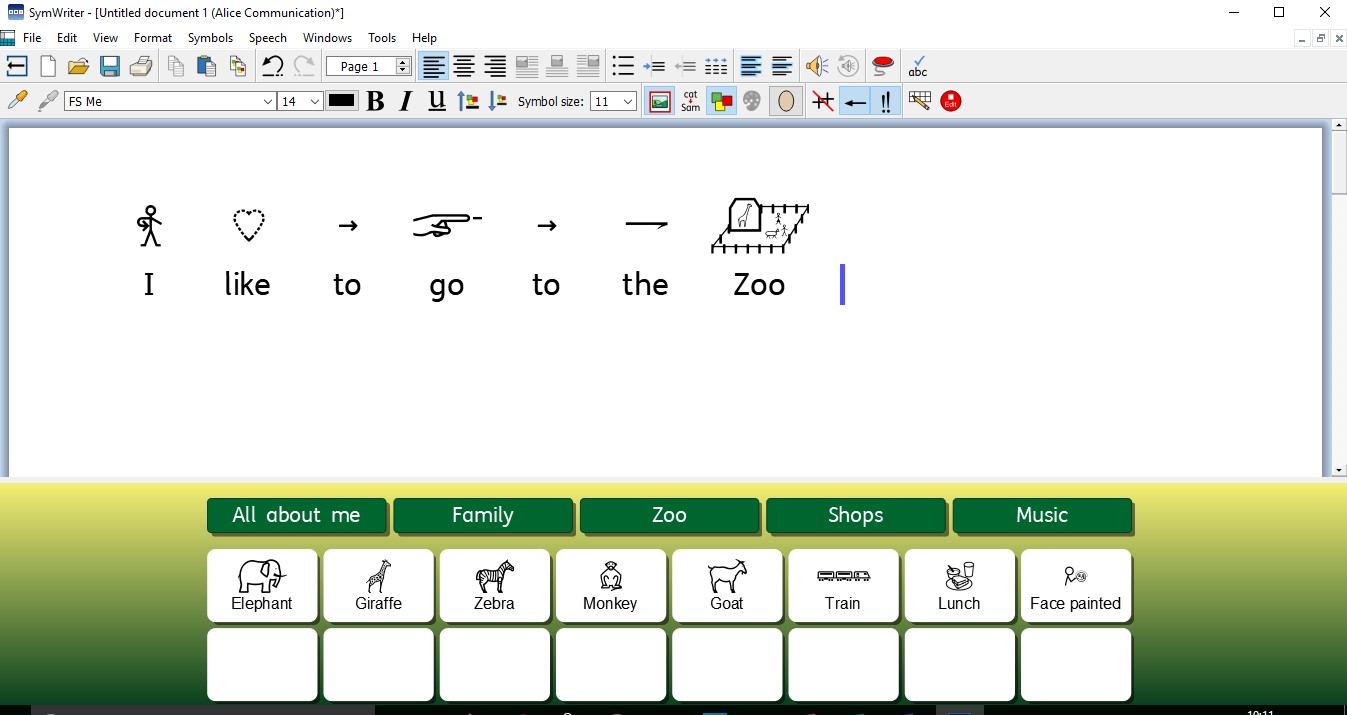
Task: Click the black font colour swatch
Action: [343, 100]
